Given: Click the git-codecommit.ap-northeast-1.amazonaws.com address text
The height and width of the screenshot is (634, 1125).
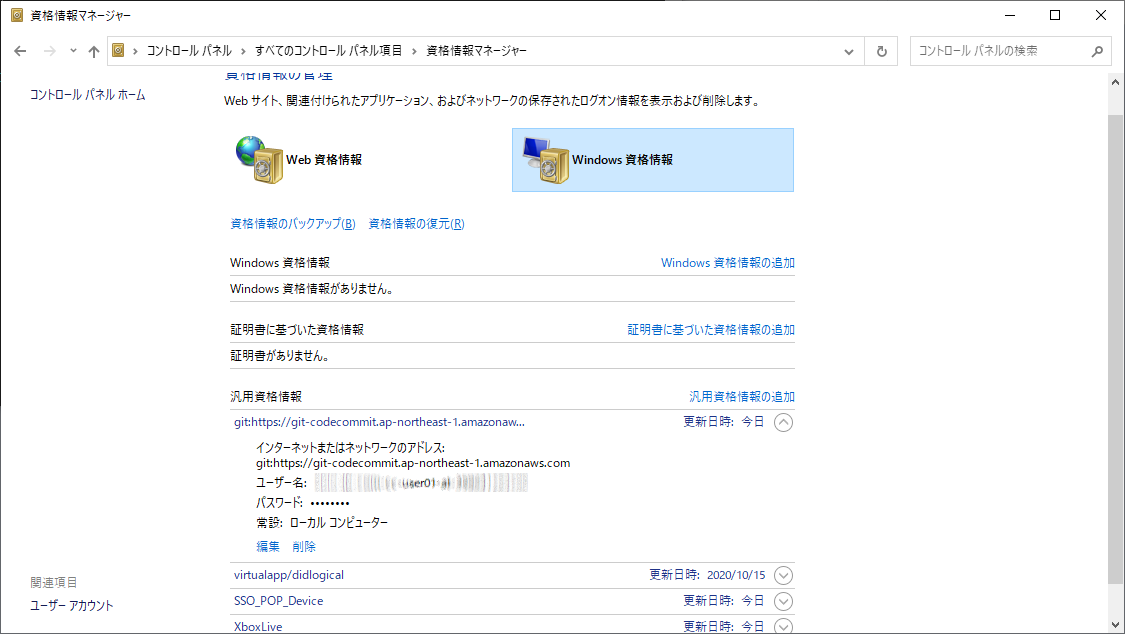Looking at the screenshot, I should click(413, 463).
